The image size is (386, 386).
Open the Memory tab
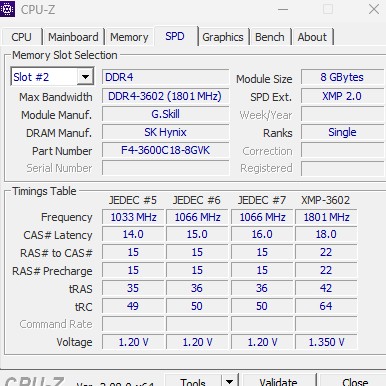click(x=129, y=37)
